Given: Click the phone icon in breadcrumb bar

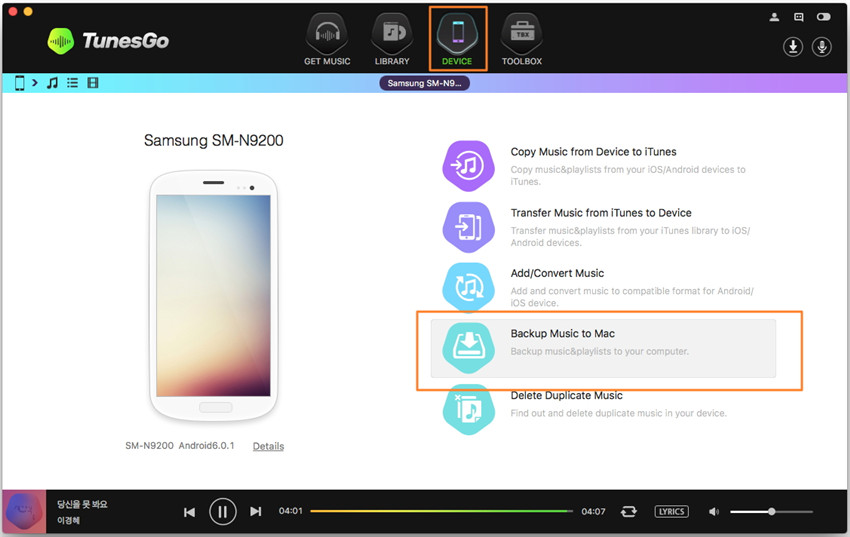Looking at the screenshot, I should (20, 83).
